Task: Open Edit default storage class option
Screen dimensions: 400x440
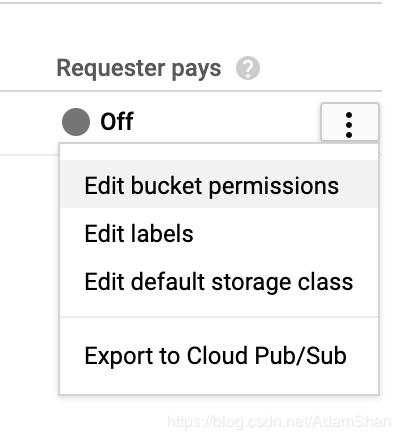Action: [x=219, y=282]
